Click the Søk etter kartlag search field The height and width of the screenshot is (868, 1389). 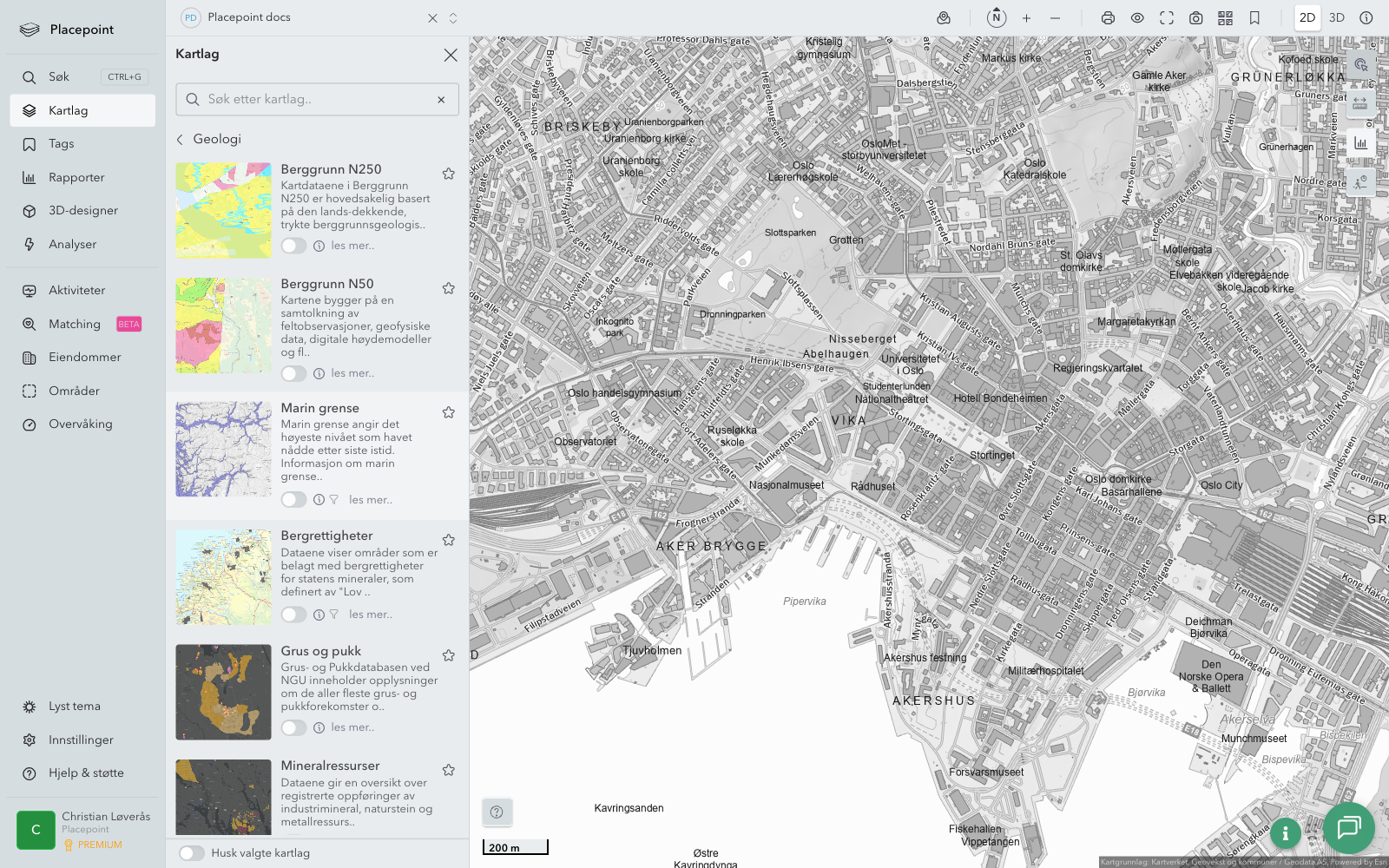pos(317,100)
